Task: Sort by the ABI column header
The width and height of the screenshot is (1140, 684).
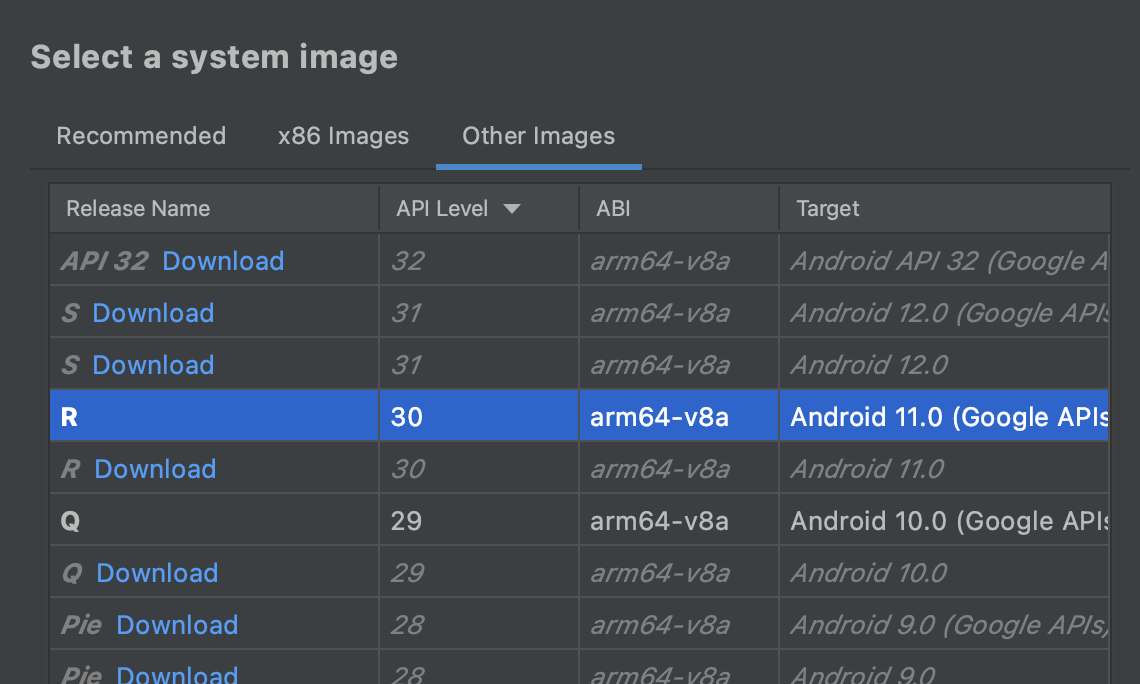Action: [x=613, y=209]
